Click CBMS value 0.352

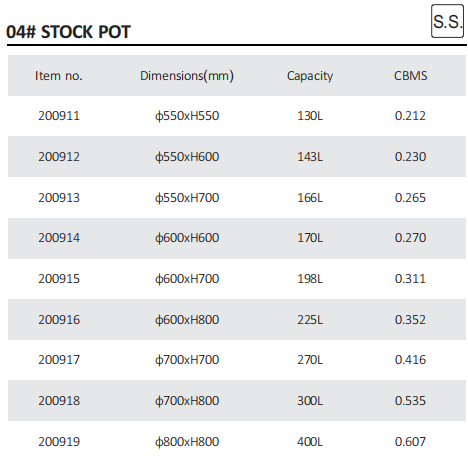[410, 320]
